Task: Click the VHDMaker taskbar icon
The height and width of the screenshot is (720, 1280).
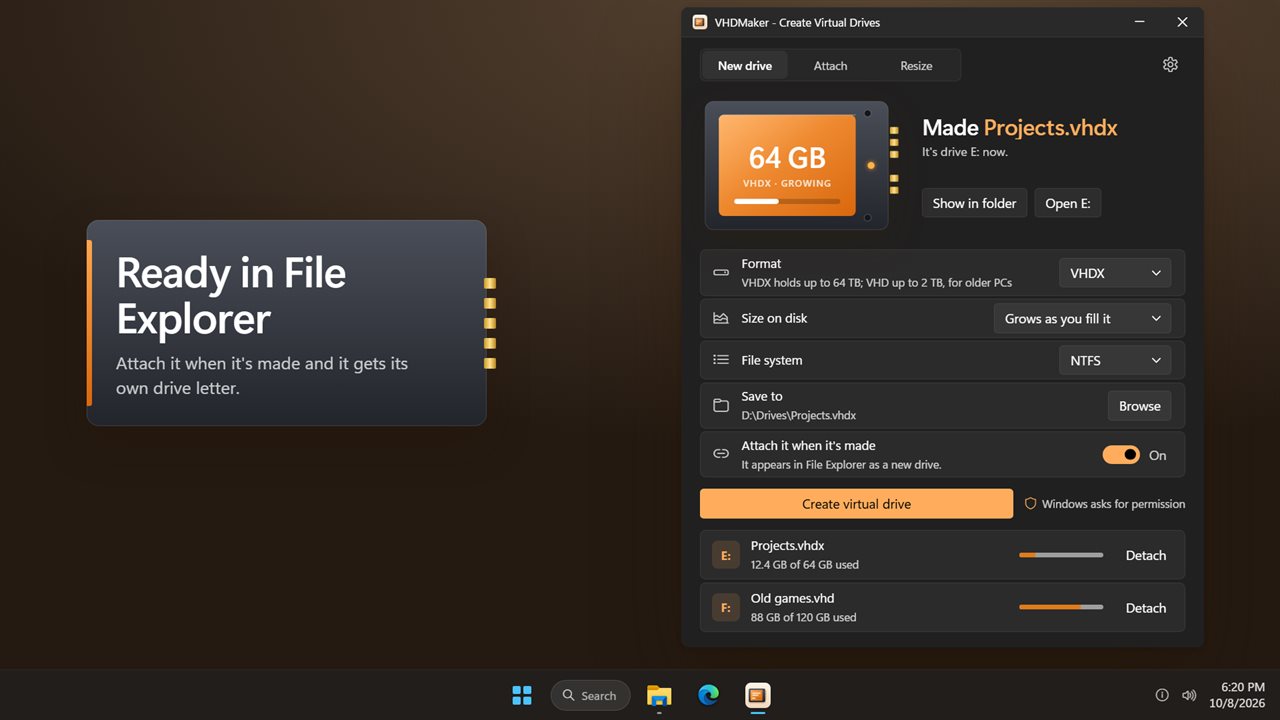Action: pos(757,695)
